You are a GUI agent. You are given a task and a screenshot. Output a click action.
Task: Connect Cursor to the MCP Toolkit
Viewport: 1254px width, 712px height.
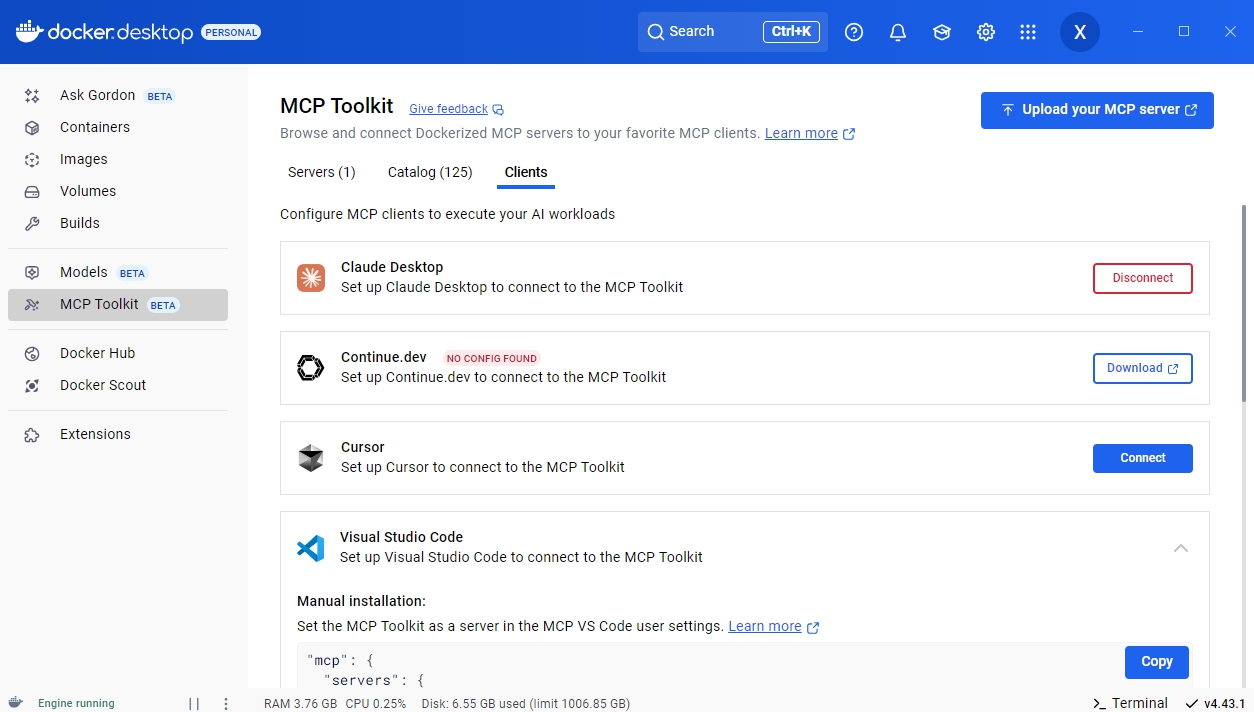coord(1143,458)
